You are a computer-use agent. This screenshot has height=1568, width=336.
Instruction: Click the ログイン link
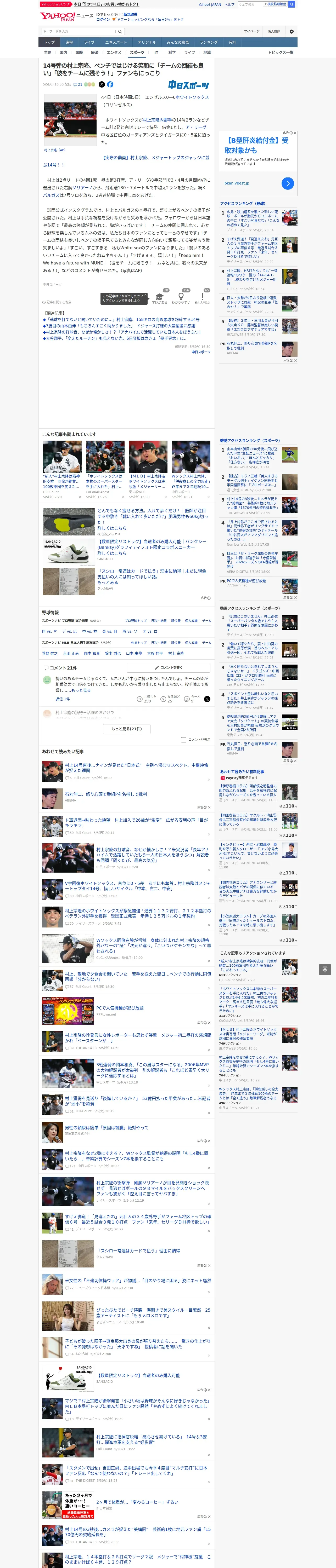click(x=104, y=20)
